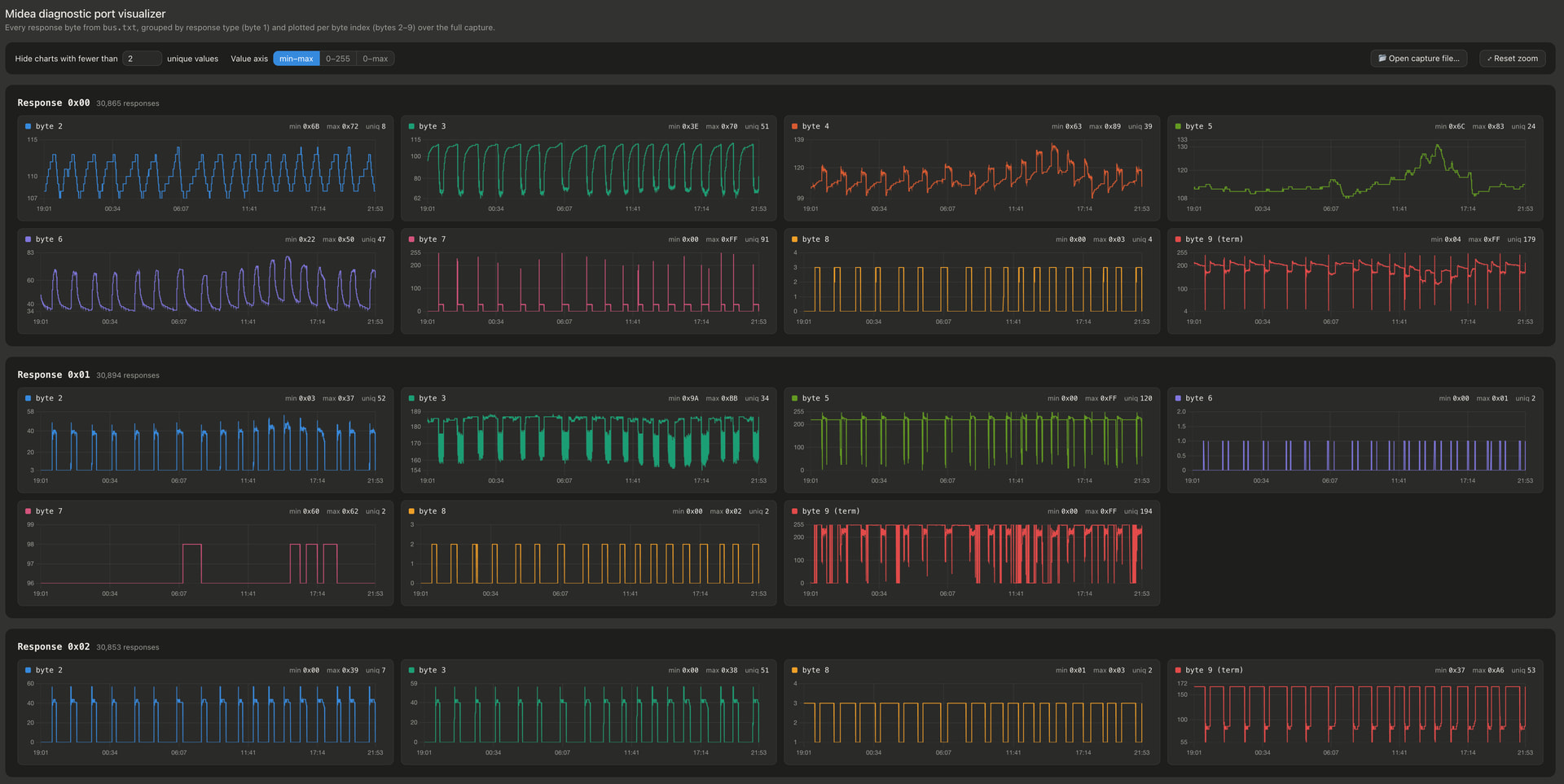This screenshot has width=1564, height=784.
Task: Click the "Response 0x00" section heading
Action: pyautogui.click(x=54, y=103)
